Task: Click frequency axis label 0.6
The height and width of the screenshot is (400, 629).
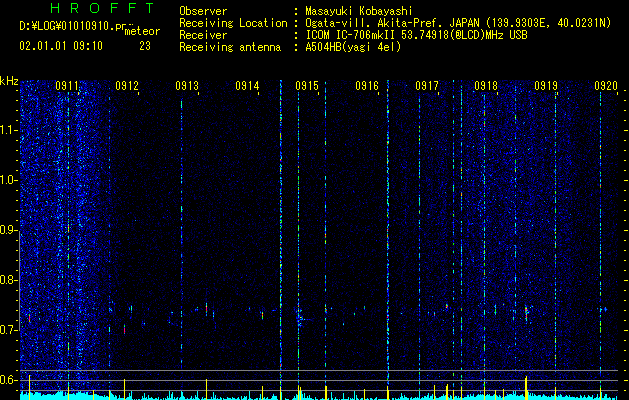Action: (9, 380)
